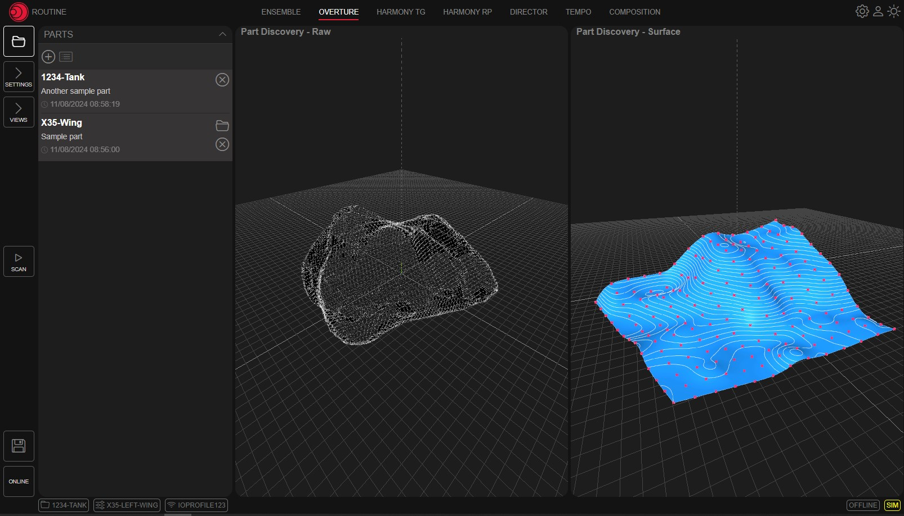Add a new part with plus icon
This screenshot has width=904, height=516.
click(x=48, y=57)
